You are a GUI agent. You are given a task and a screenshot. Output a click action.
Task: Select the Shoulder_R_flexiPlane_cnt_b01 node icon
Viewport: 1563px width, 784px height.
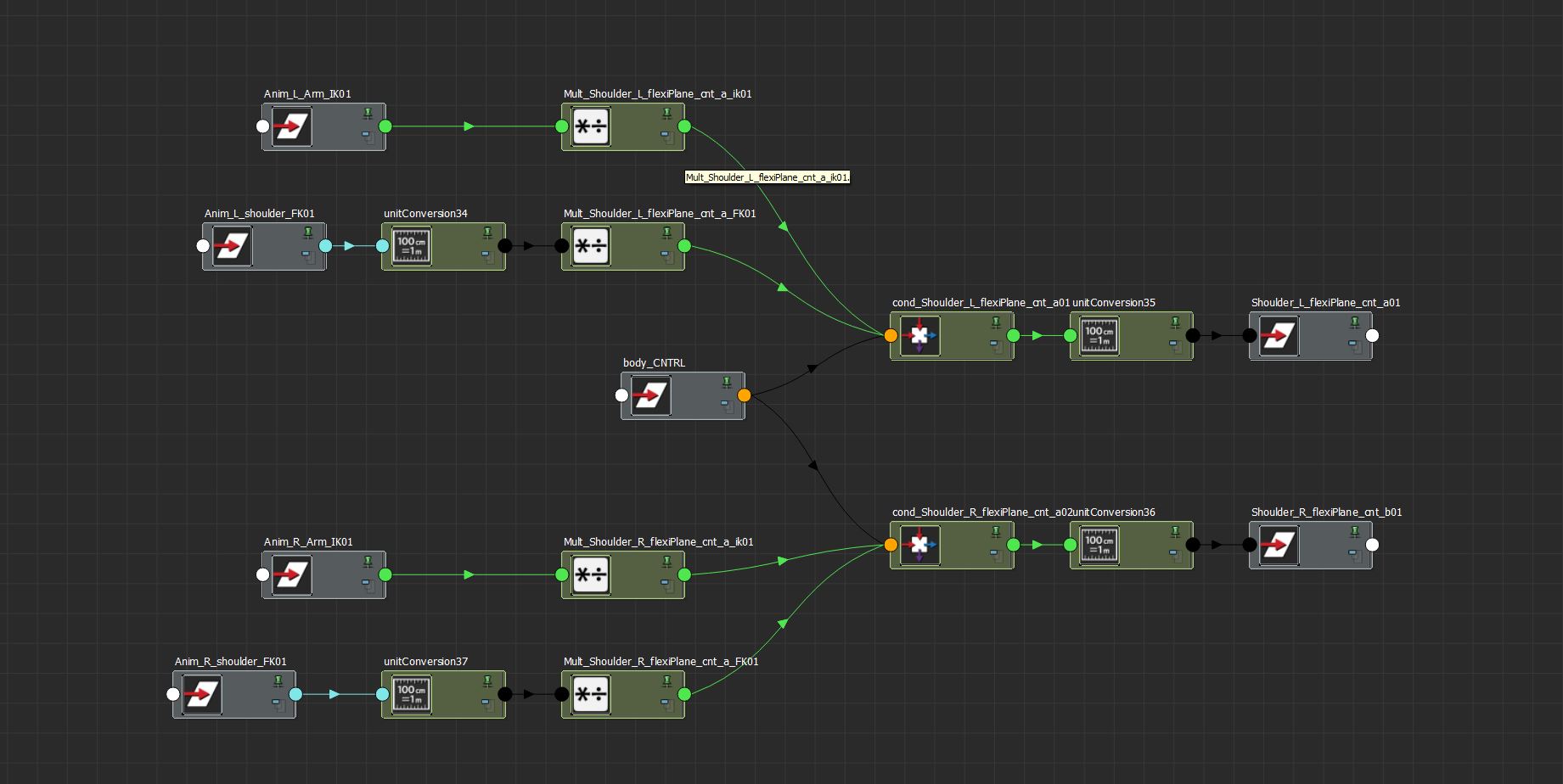[x=1278, y=546]
